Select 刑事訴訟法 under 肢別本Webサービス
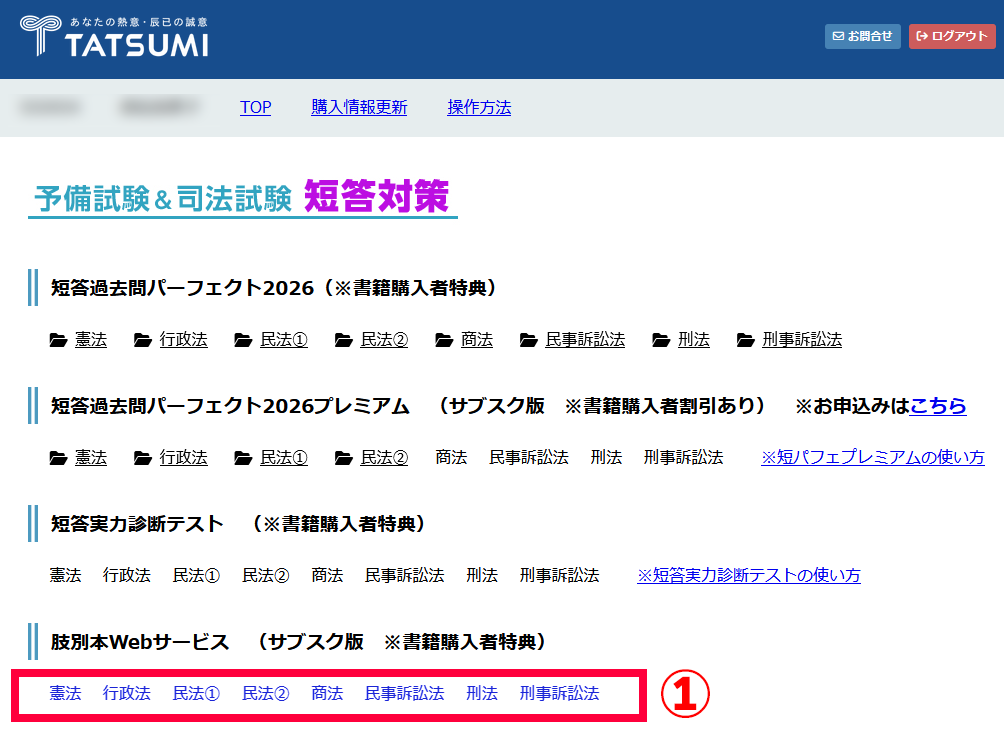Image resolution: width=1004 pixels, height=742 pixels. (x=559, y=693)
